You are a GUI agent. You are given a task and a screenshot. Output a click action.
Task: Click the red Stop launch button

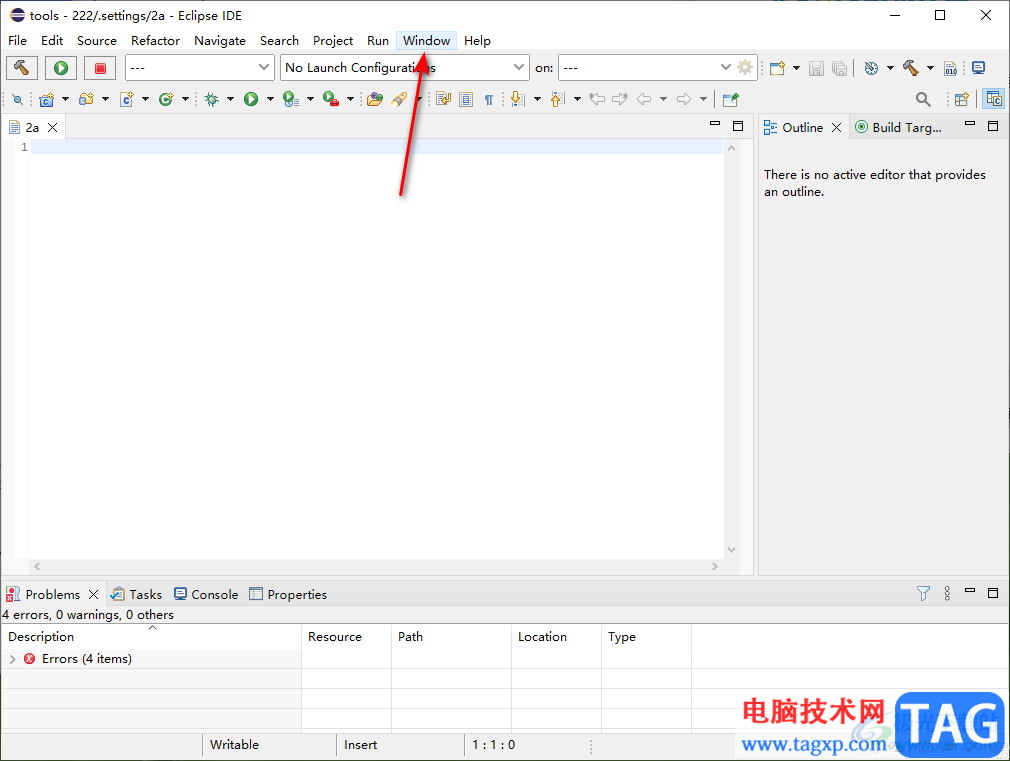pos(100,68)
